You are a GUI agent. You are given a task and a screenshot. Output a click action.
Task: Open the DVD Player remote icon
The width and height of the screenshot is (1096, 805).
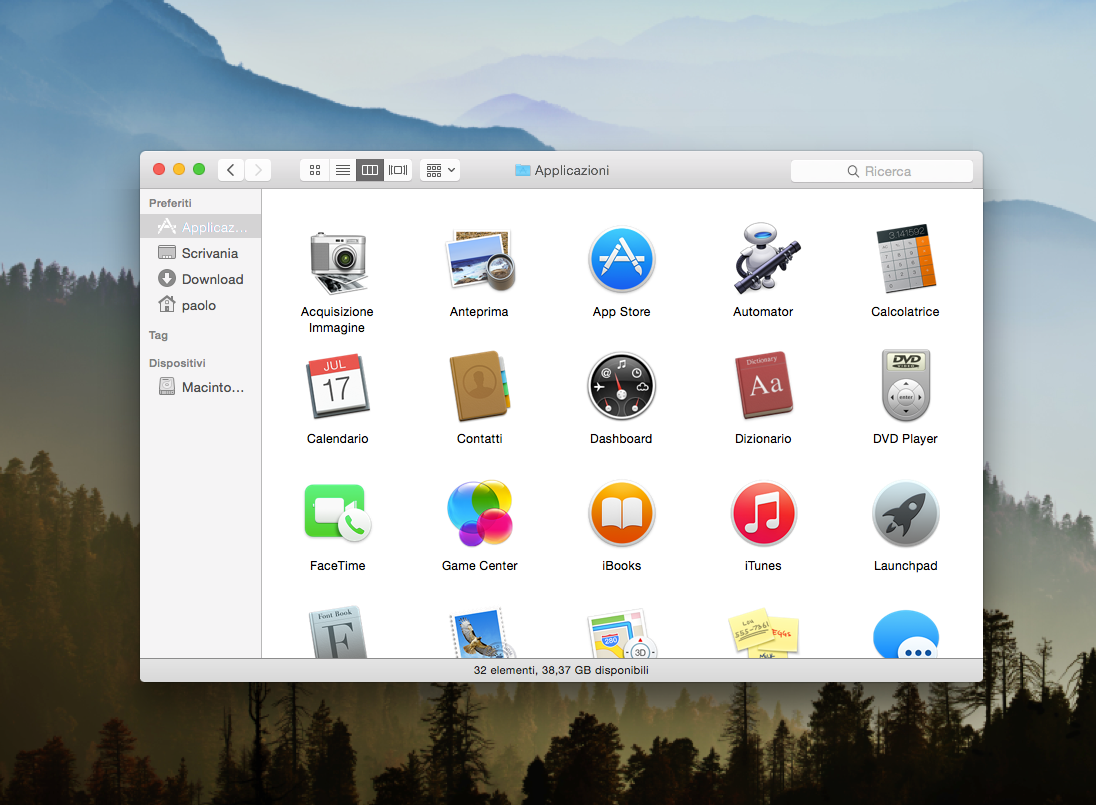pyautogui.click(x=906, y=386)
